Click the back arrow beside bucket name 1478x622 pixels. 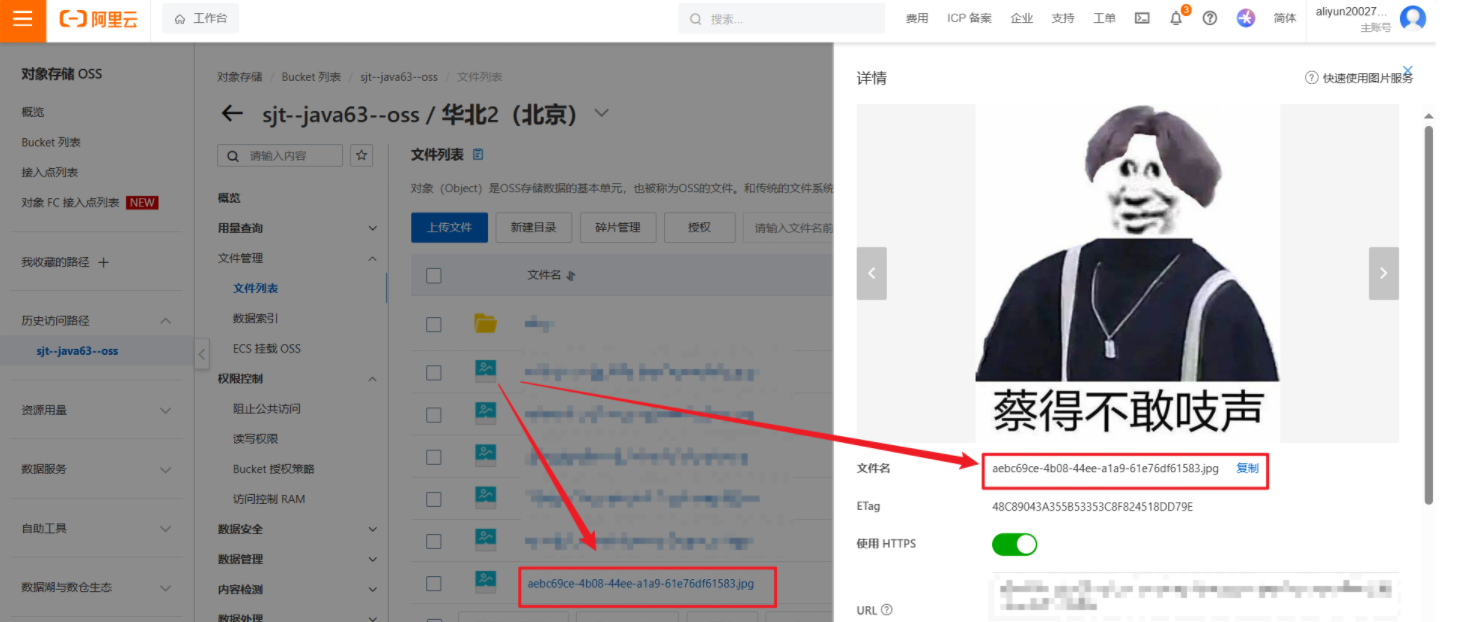click(233, 113)
